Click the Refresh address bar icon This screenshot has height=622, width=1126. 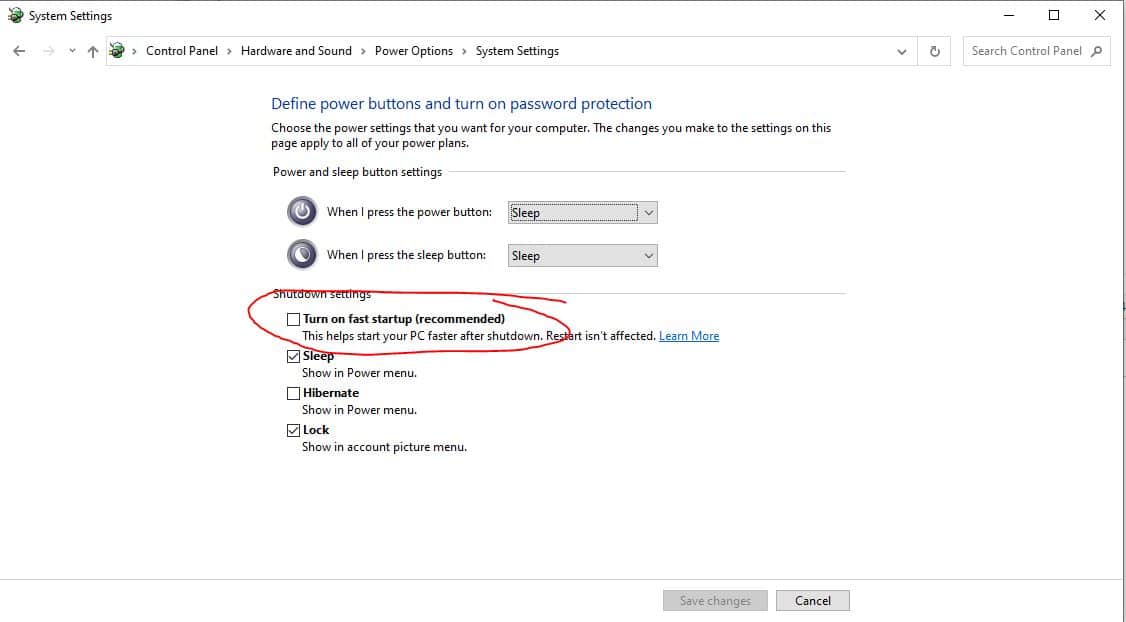click(935, 51)
